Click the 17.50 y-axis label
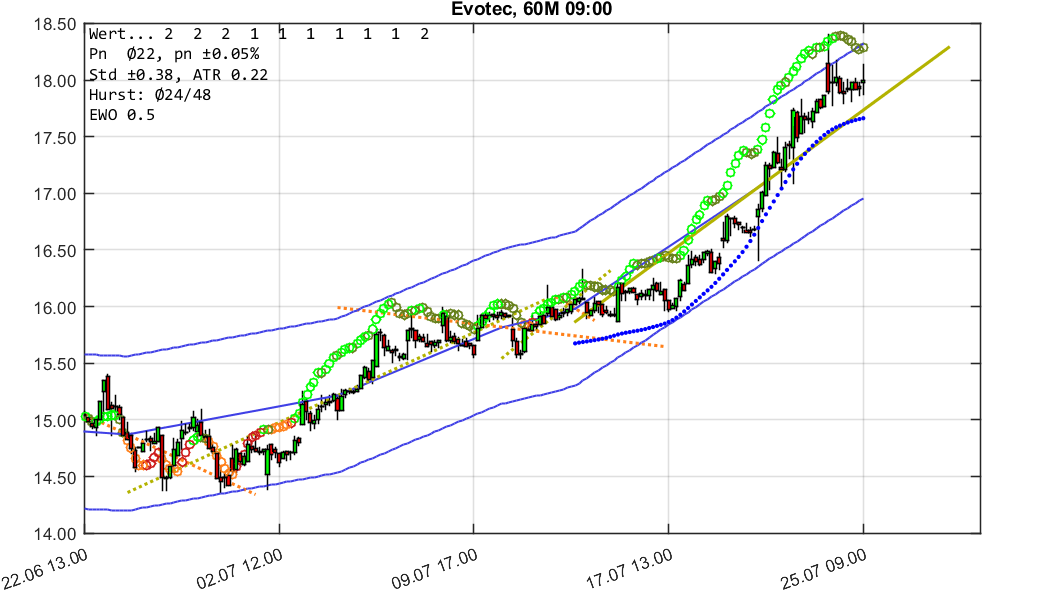1063x591 pixels. [55, 138]
